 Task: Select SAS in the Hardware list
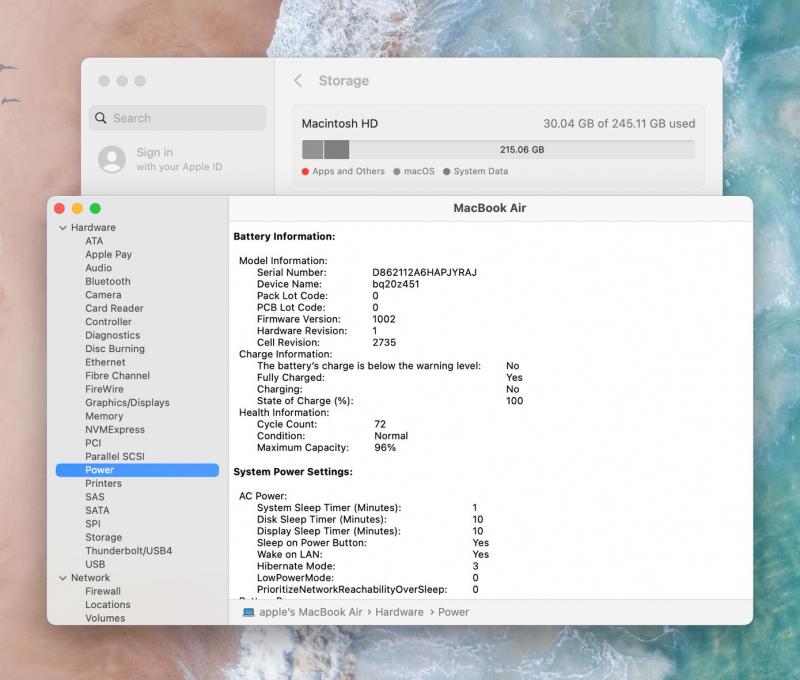95,497
